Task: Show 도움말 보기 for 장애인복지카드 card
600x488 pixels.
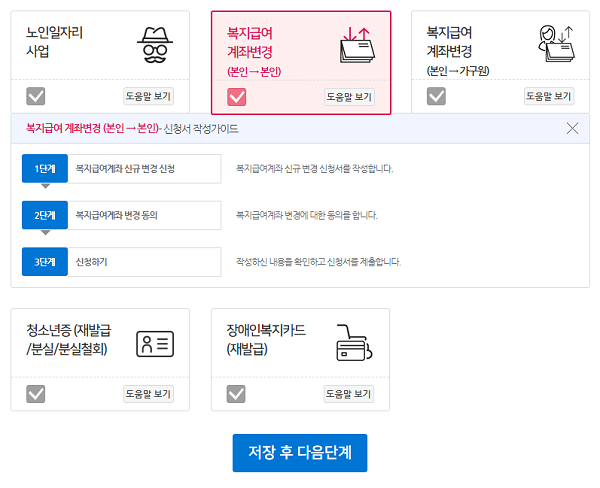Action: tap(349, 394)
